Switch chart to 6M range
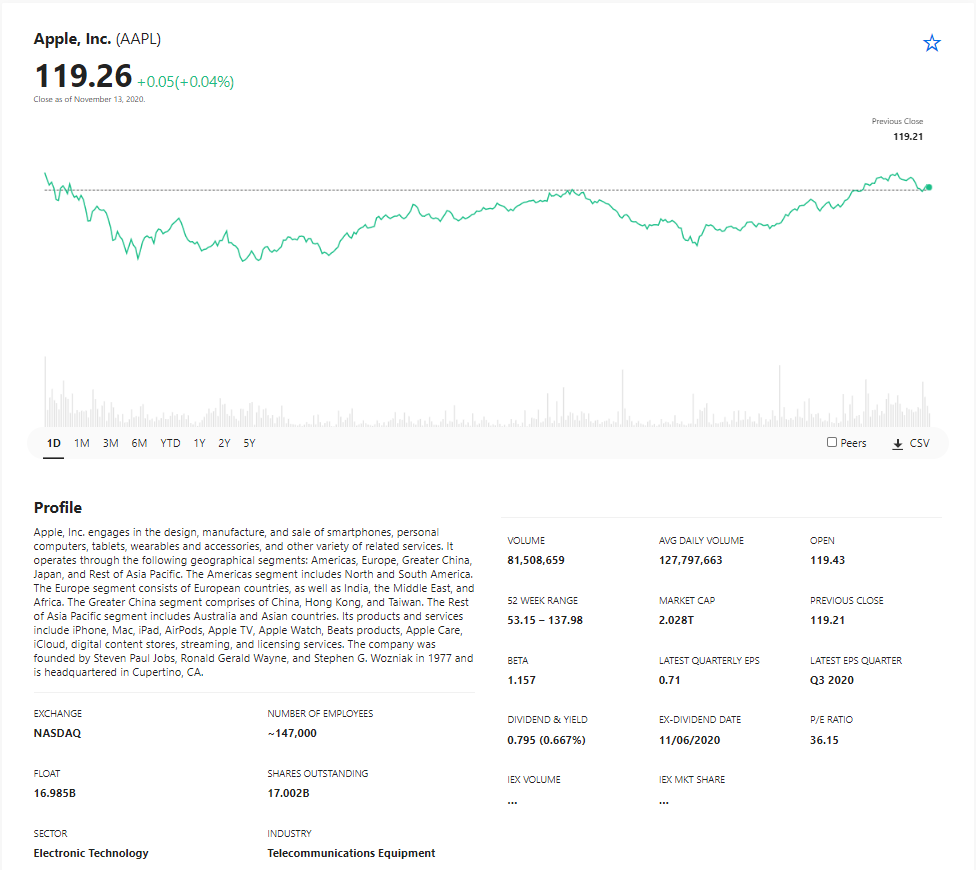 139,443
